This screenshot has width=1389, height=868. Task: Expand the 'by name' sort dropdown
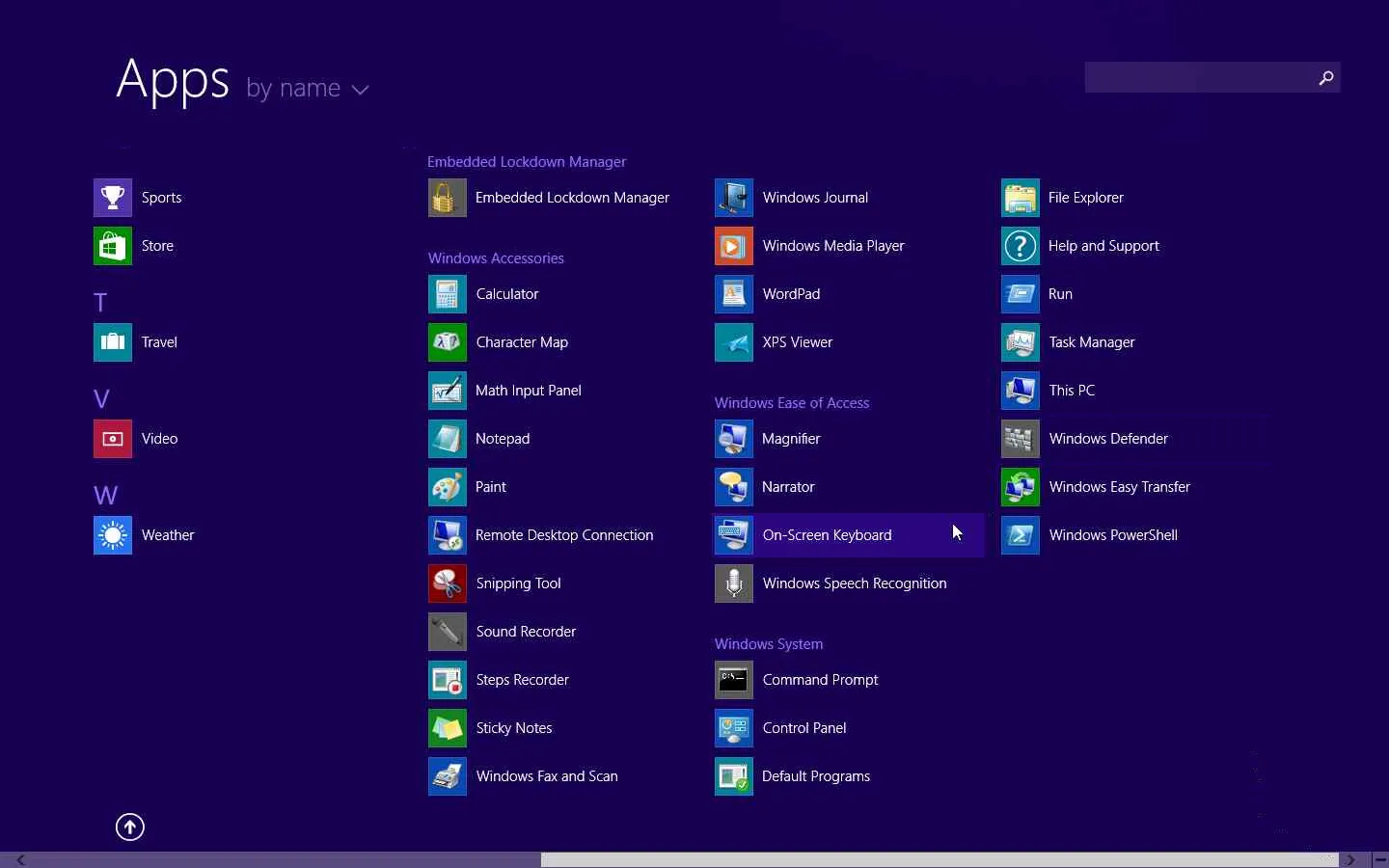coord(308,88)
